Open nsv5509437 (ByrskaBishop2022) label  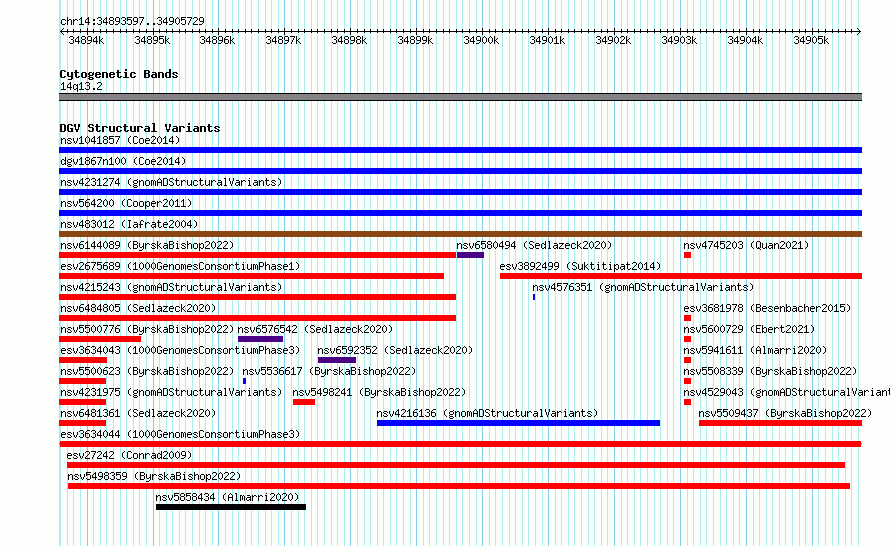point(785,413)
